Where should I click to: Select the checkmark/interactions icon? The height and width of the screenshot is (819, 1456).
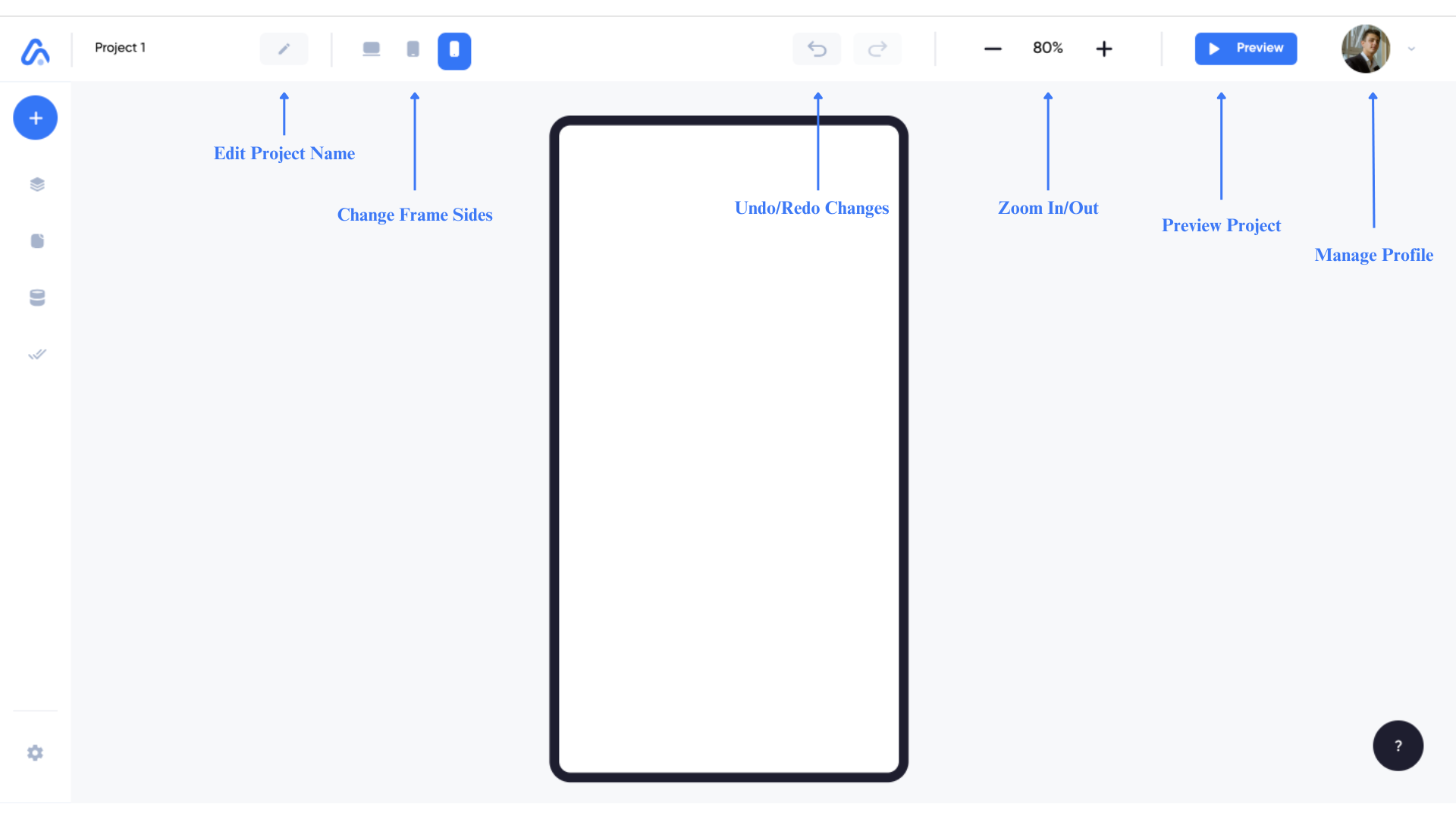coord(35,354)
